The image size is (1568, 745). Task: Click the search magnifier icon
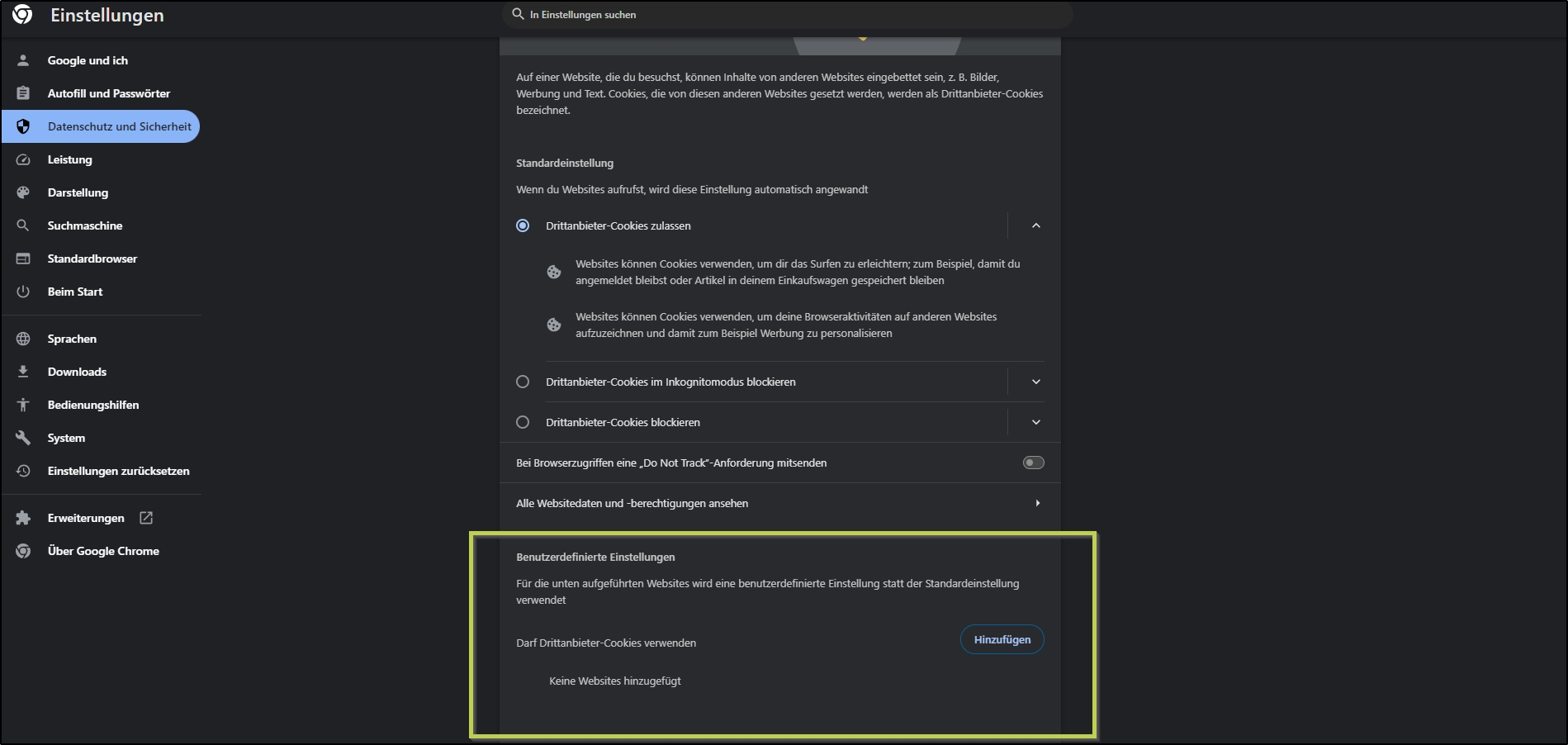pyautogui.click(x=518, y=14)
